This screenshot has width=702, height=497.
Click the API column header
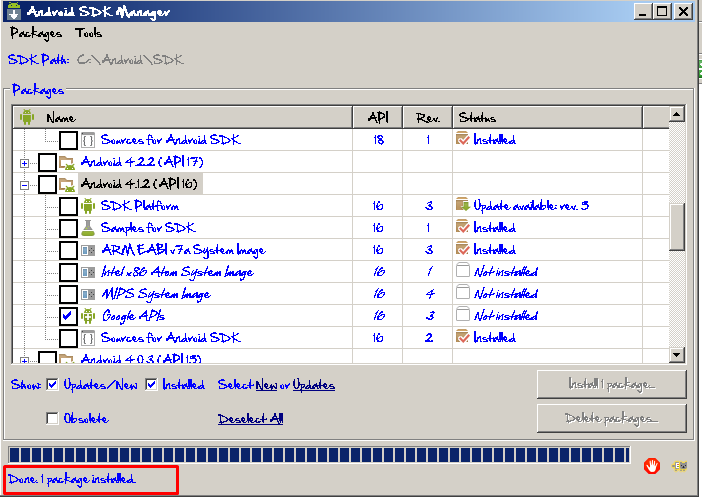click(378, 118)
